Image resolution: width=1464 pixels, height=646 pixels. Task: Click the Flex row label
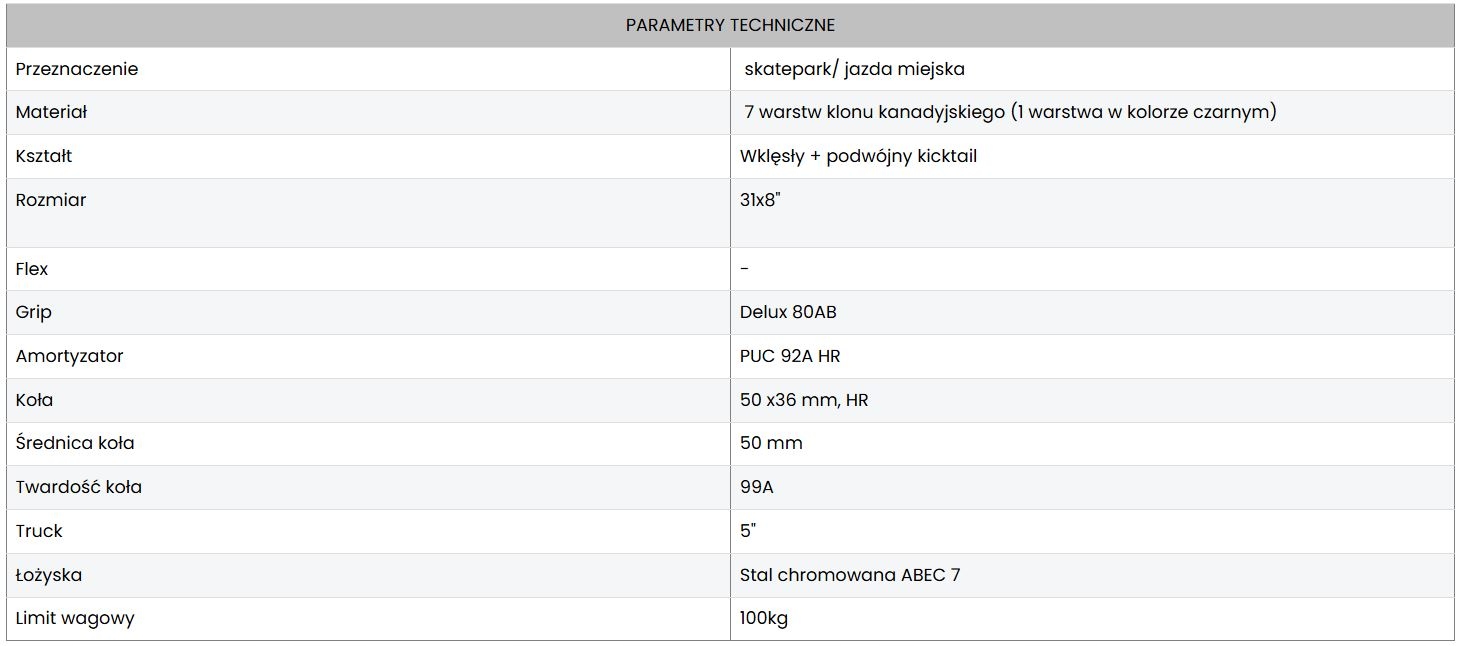tap(32, 269)
